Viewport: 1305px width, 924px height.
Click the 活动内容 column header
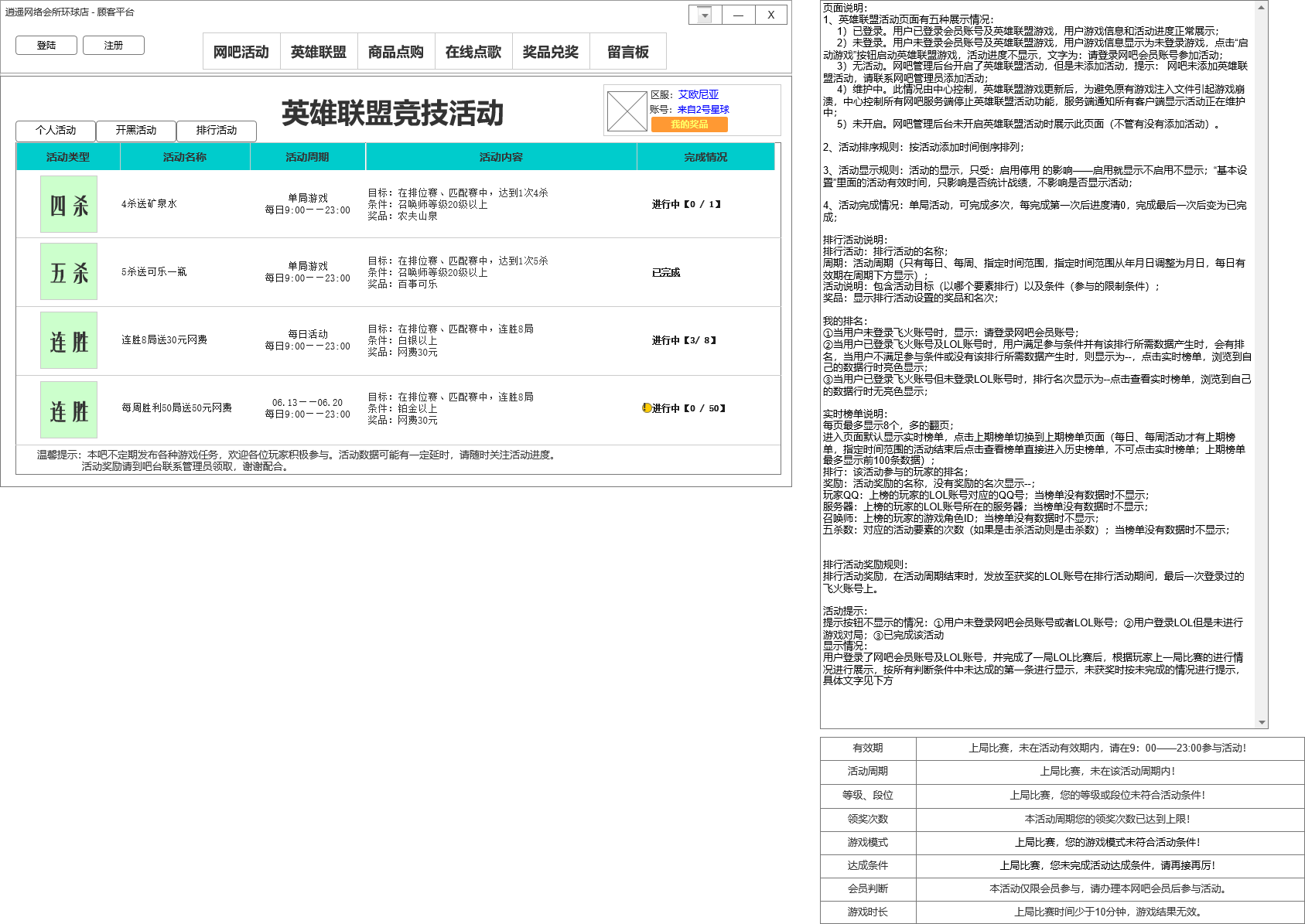tap(501, 157)
